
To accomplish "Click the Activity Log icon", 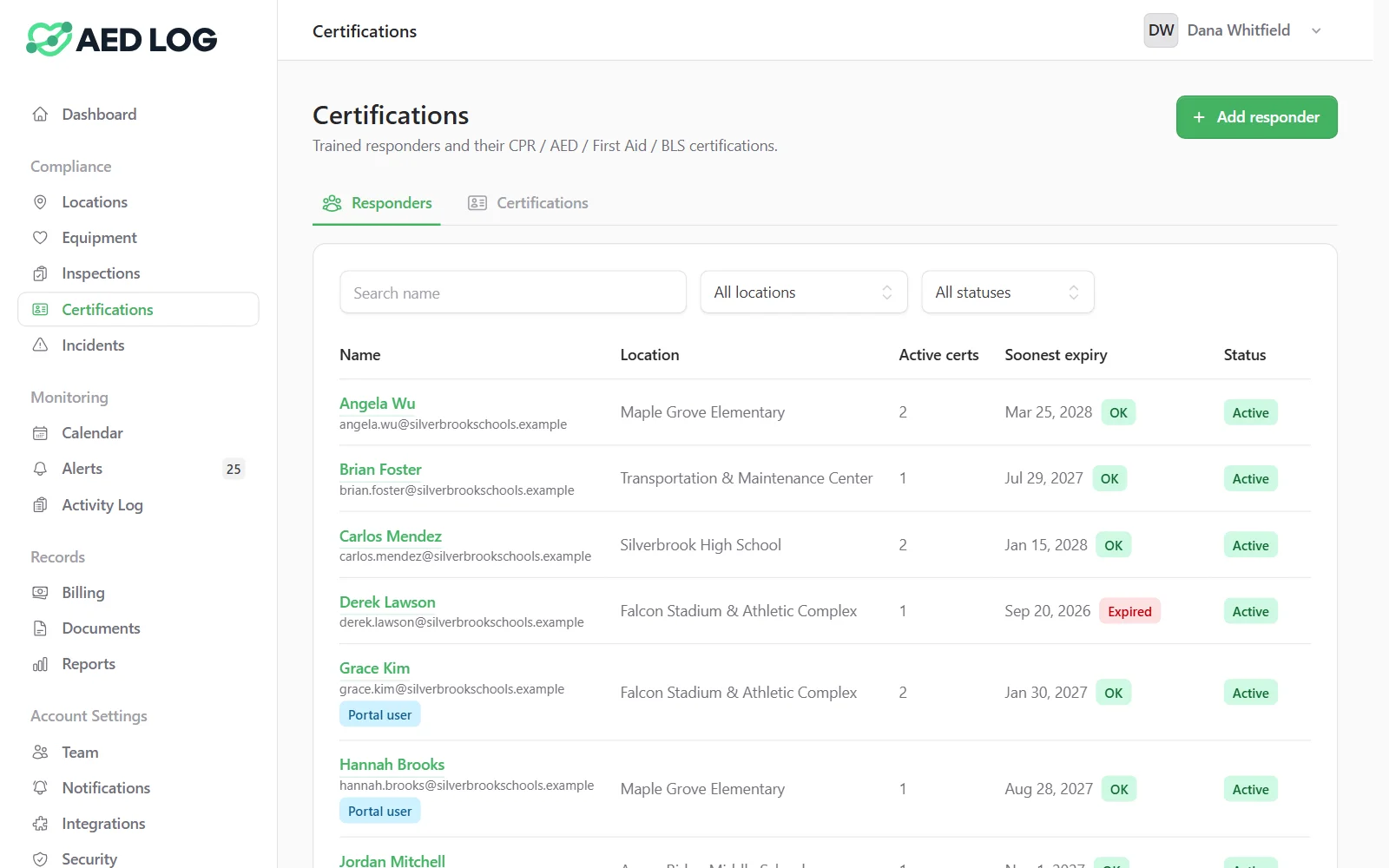I will click(40, 505).
